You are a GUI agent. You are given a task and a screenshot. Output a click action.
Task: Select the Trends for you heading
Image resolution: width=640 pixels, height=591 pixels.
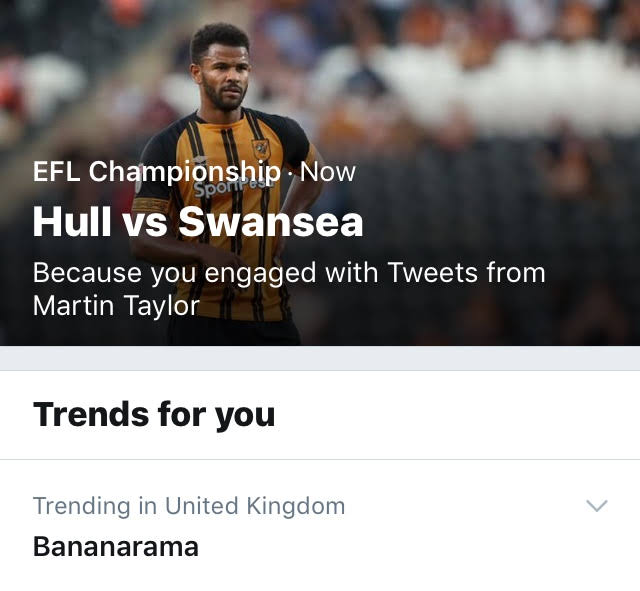coord(153,414)
